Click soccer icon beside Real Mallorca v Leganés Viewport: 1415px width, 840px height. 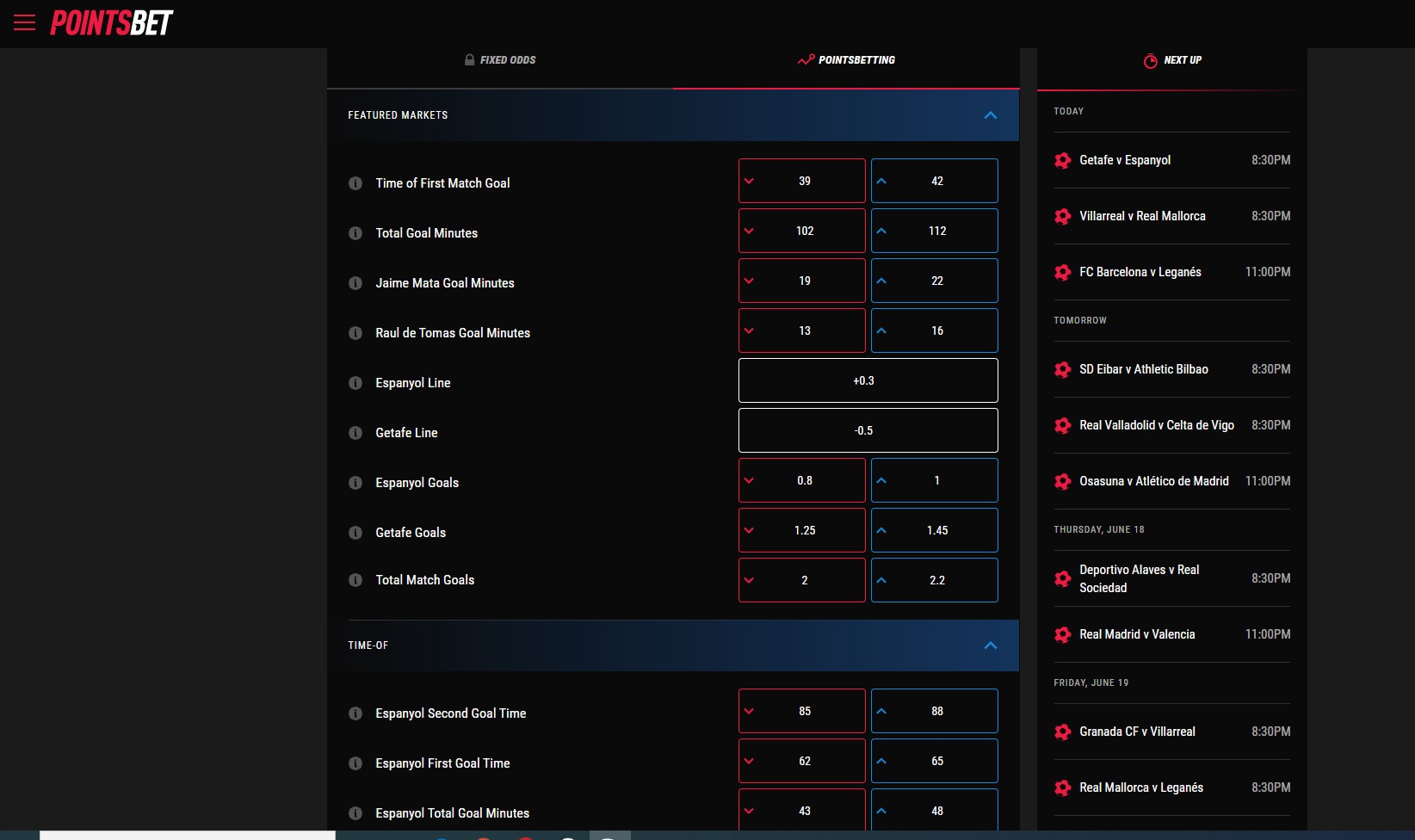point(1063,787)
